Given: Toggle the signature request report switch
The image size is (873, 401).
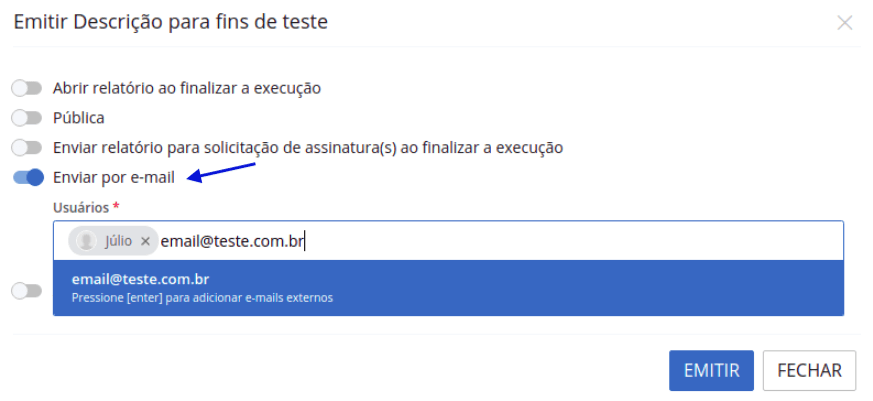Looking at the screenshot, I should 27,148.
